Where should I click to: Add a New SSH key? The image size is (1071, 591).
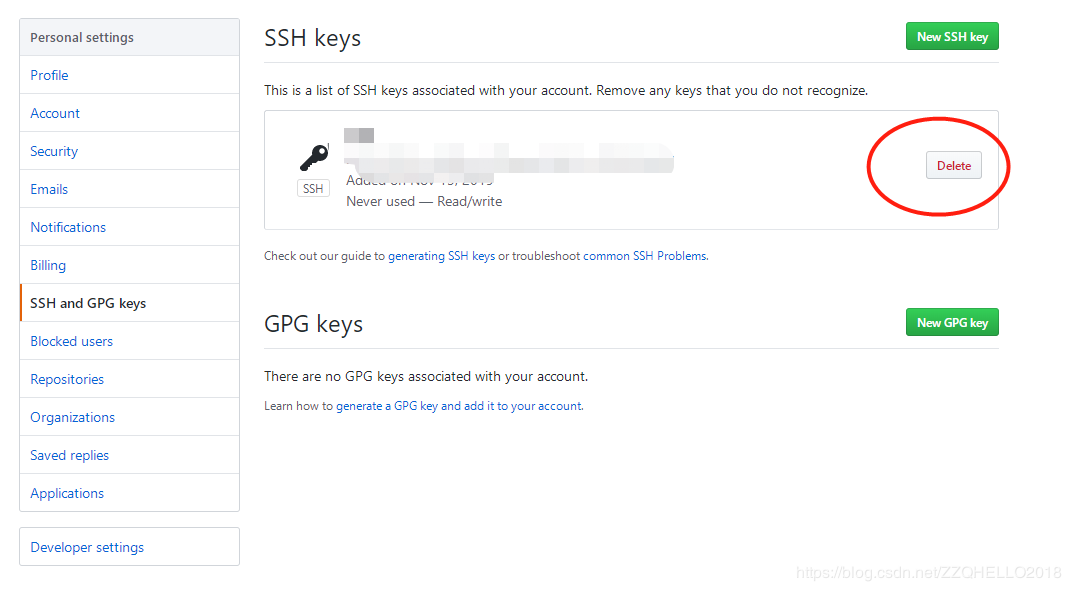[952, 37]
